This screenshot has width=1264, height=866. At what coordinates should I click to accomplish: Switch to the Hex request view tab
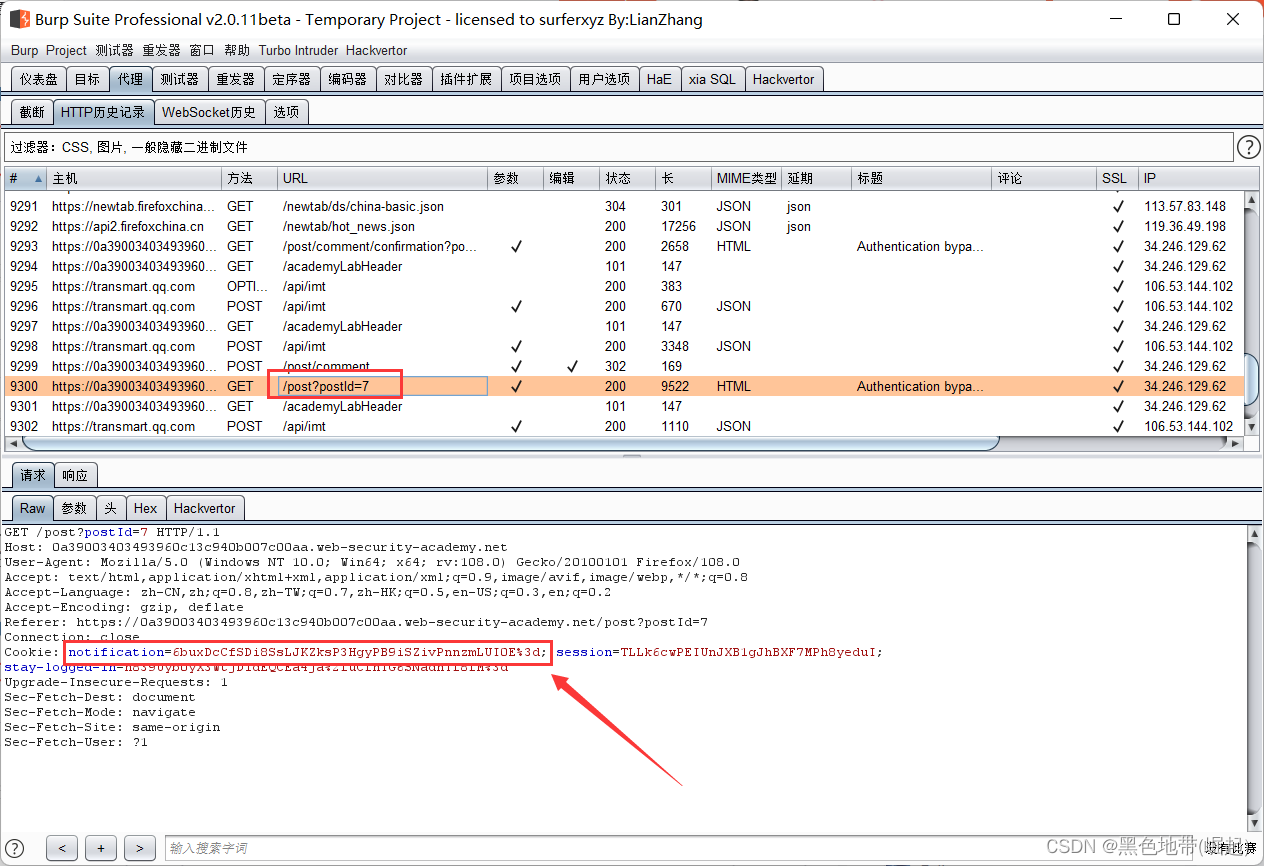pyautogui.click(x=146, y=508)
